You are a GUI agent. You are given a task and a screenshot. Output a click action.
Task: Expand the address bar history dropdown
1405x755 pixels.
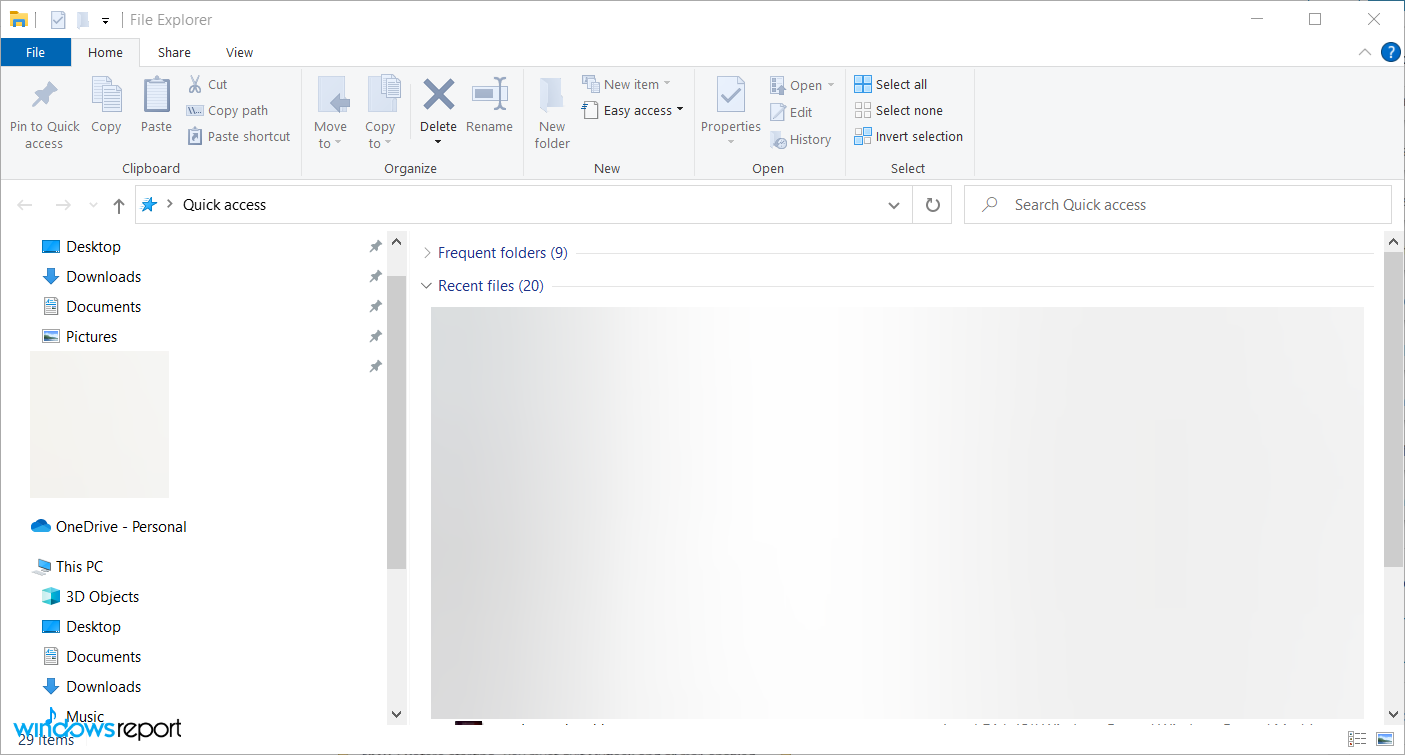(x=894, y=205)
